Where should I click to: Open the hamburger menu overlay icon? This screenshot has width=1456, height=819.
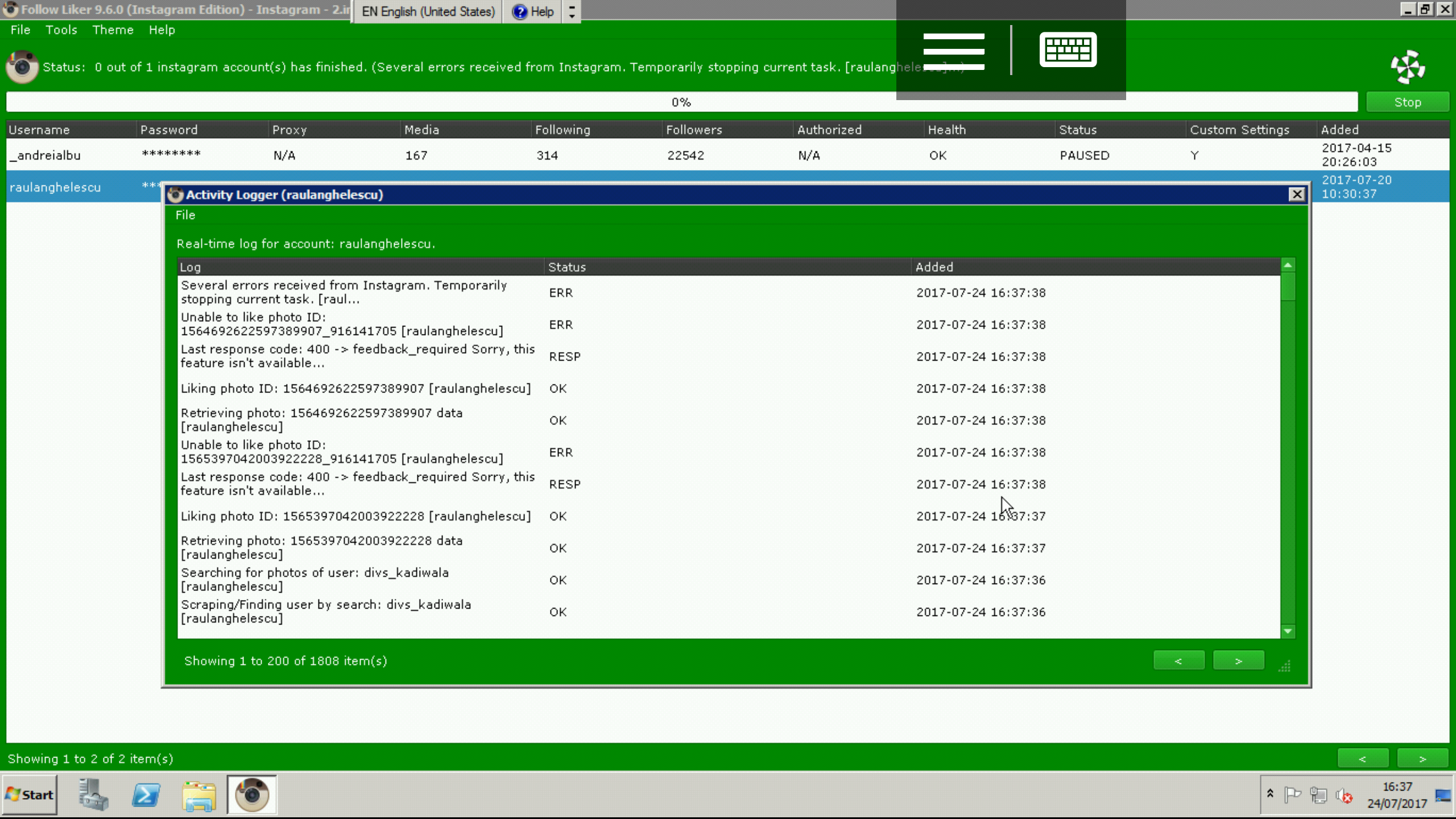954,51
